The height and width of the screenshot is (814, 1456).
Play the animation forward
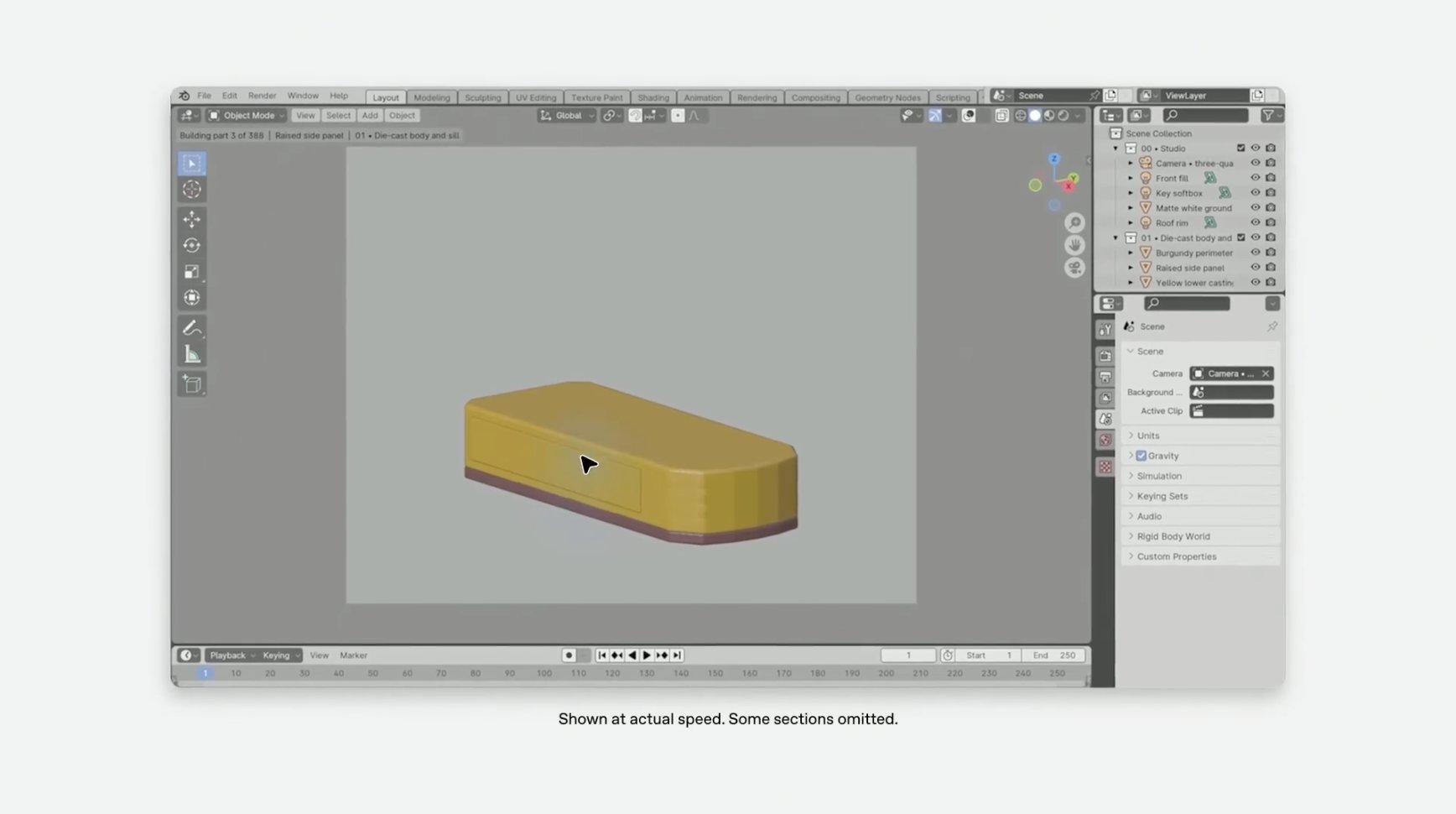647,655
